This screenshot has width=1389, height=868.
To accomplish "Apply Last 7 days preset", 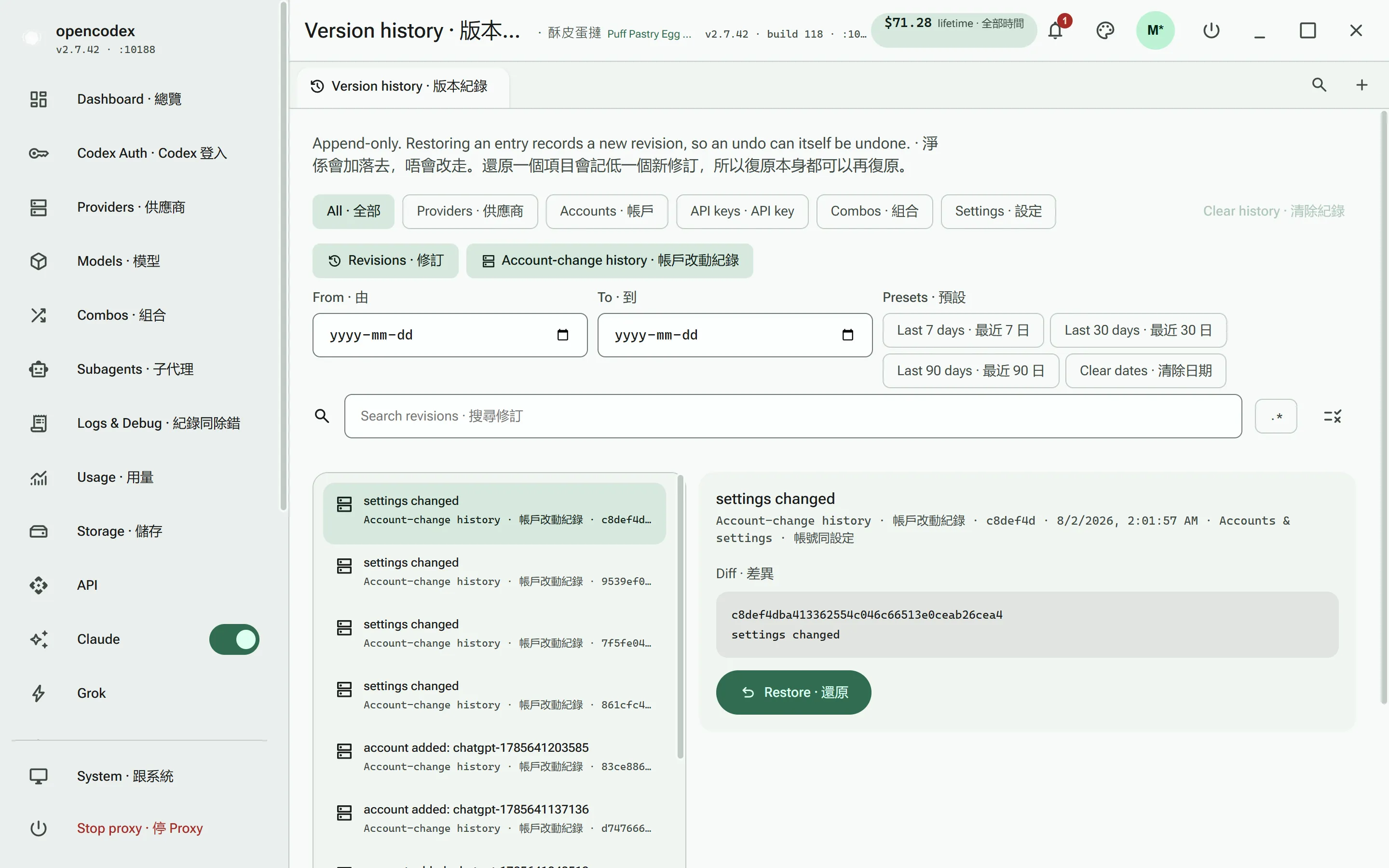I will (x=963, y=330).
